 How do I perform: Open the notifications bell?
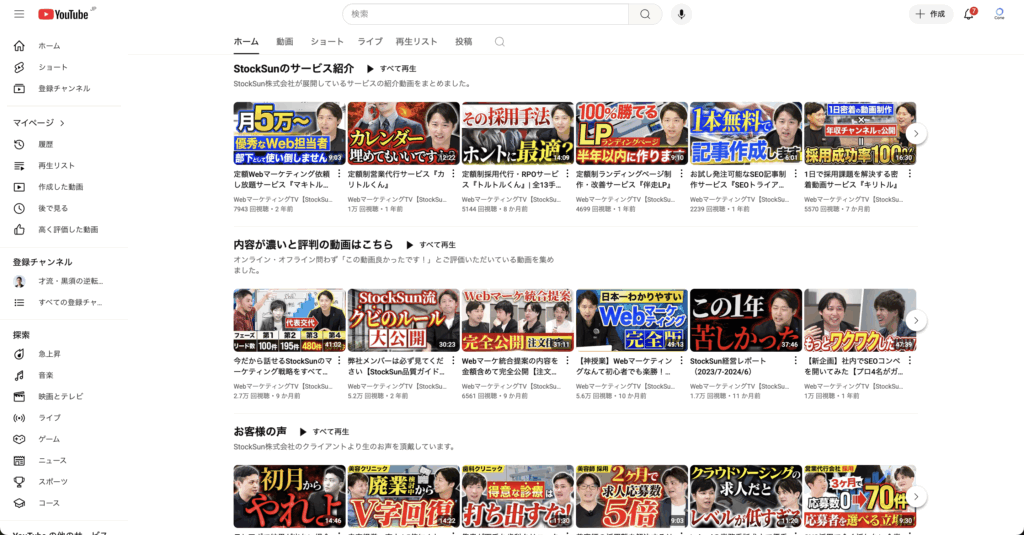pyautogui.click(x=969, y=14)
